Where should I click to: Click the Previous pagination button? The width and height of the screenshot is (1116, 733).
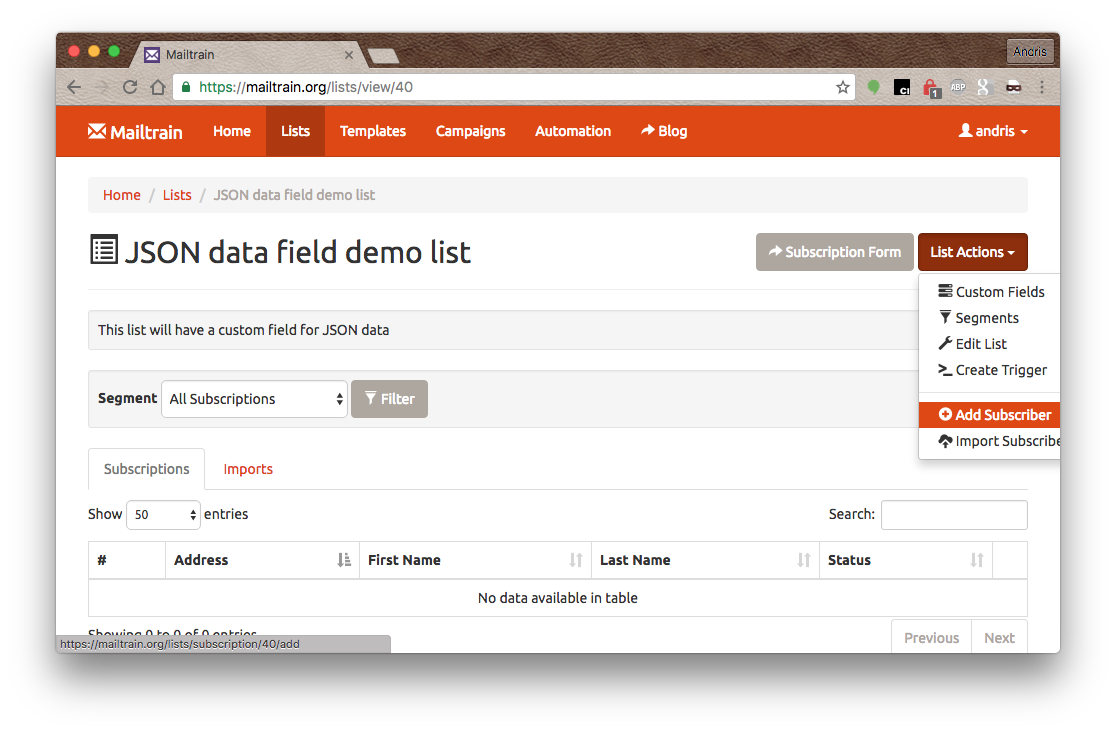click(931, 637)
